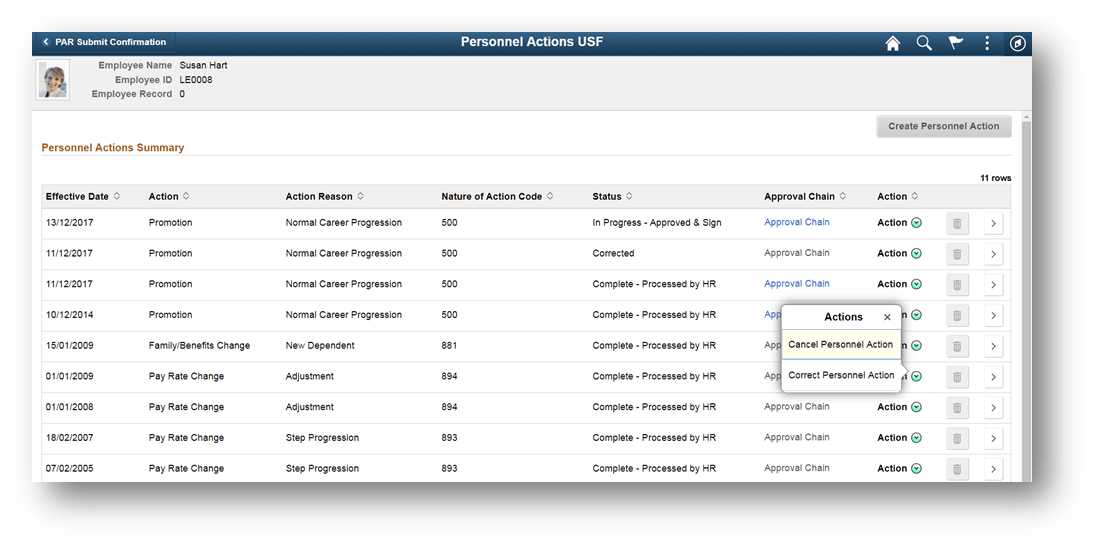Open the search magnifier icon

(924, 43)
